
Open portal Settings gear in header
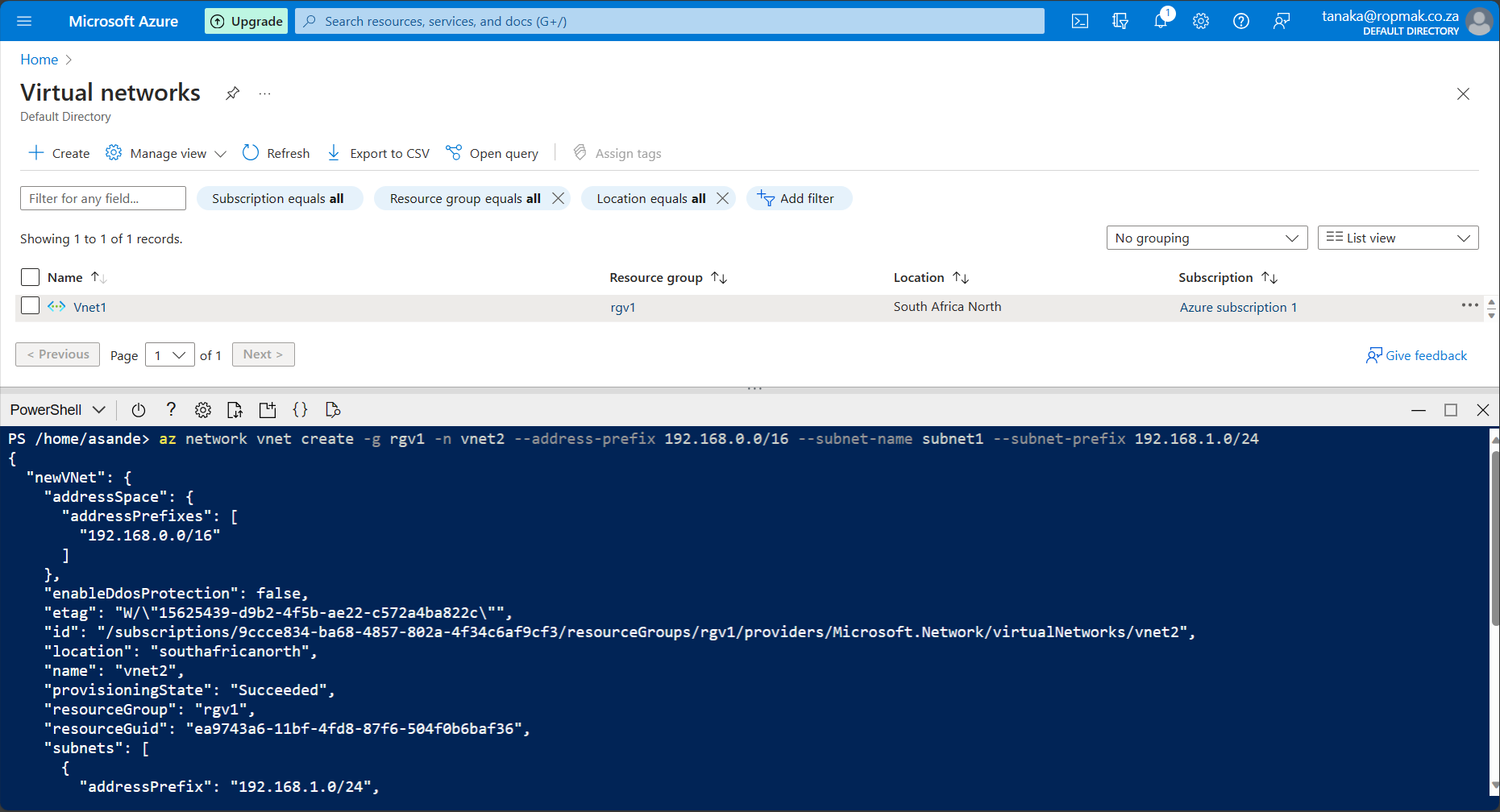pos(1201,21)
